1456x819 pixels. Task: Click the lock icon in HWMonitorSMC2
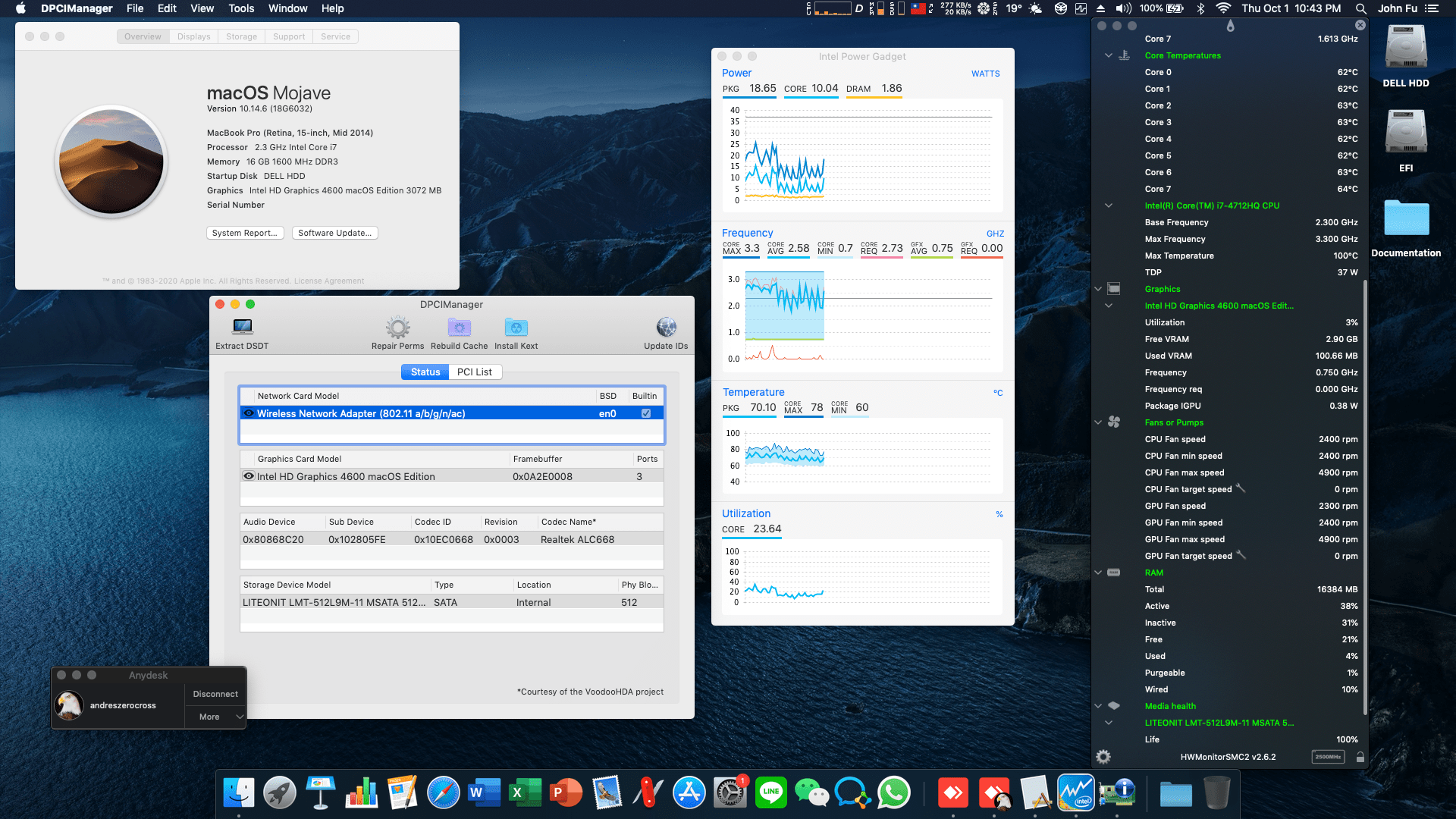click(x=1360, y=757)
